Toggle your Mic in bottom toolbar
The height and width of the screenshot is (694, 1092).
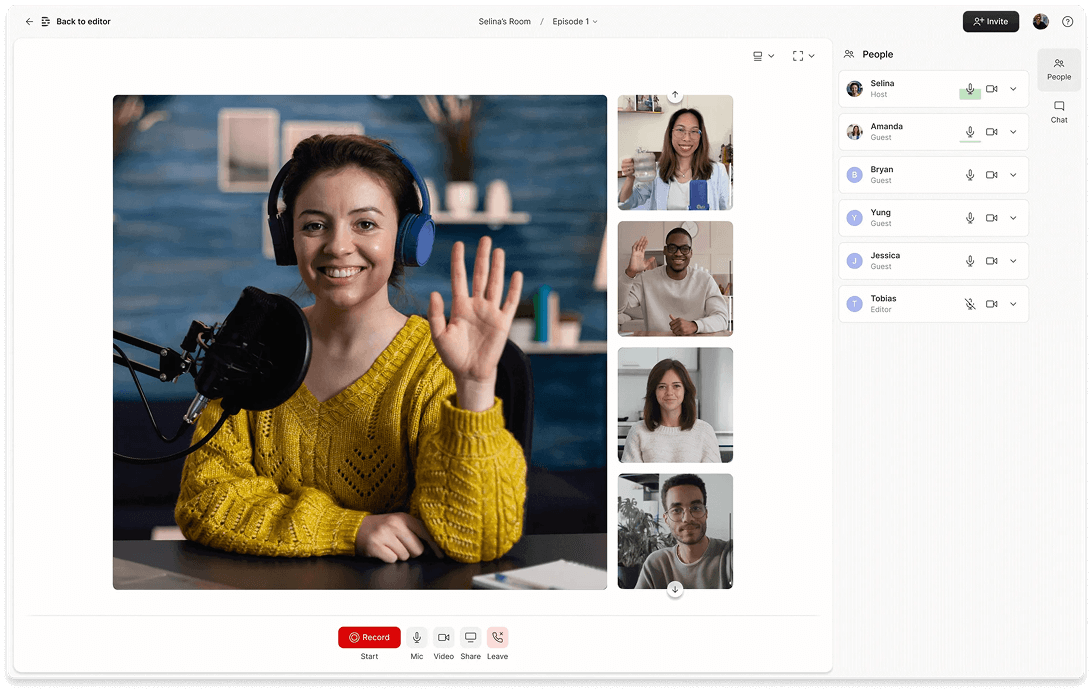(x=417, y=638)
